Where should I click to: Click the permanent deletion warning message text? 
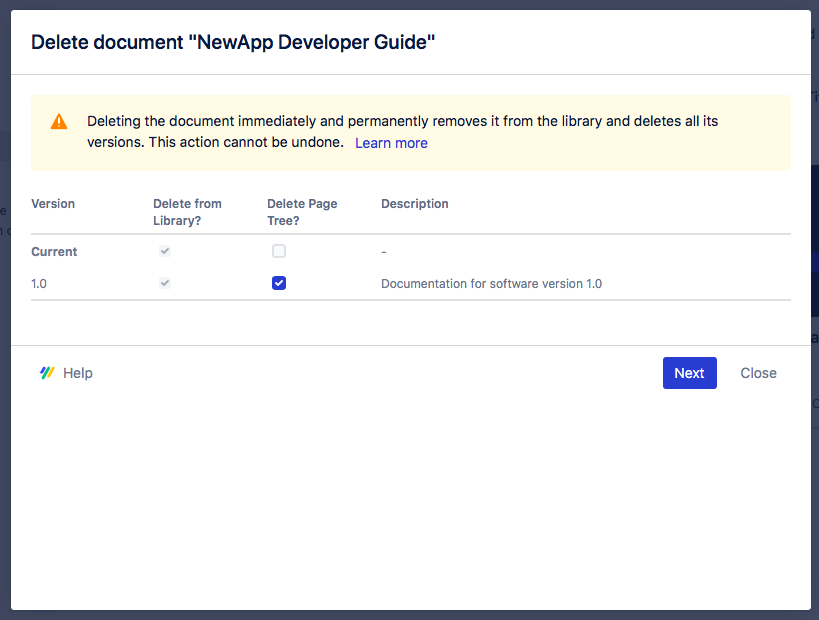pos(402,121)
